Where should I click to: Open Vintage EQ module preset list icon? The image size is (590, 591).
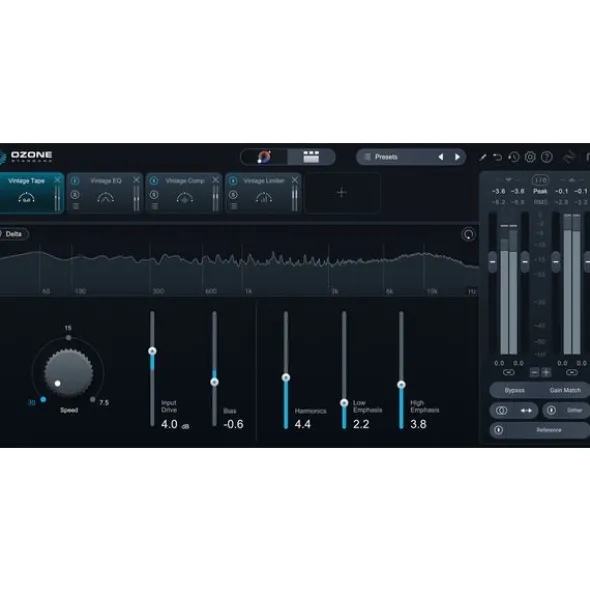75,206
